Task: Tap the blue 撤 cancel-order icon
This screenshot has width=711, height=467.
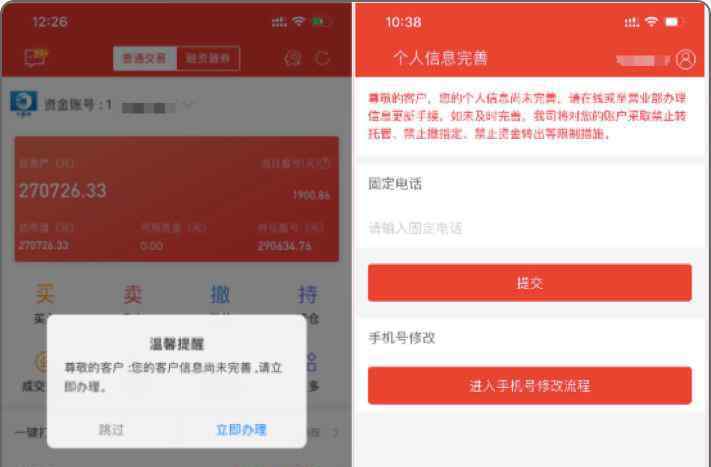Action: [220, 294]
